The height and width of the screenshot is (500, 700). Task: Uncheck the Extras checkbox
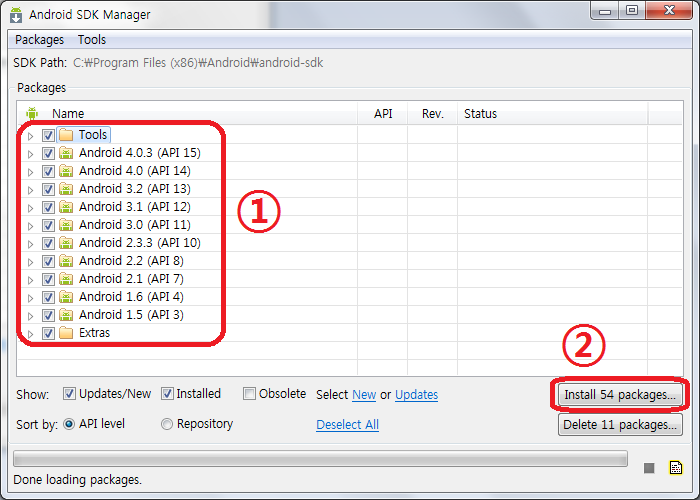[48, 333]
